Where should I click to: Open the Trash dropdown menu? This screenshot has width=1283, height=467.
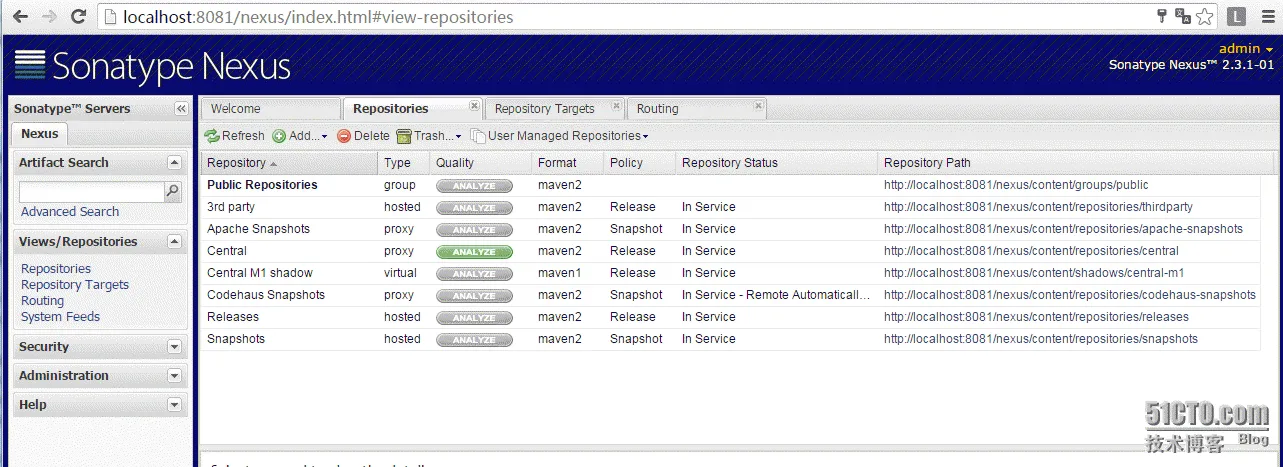click(x=429, y=136)
